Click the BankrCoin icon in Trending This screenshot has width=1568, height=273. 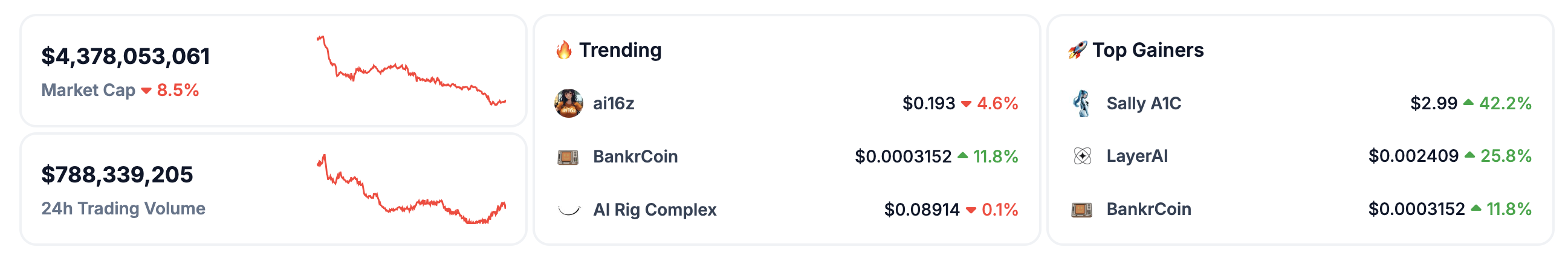pos(568,158)
